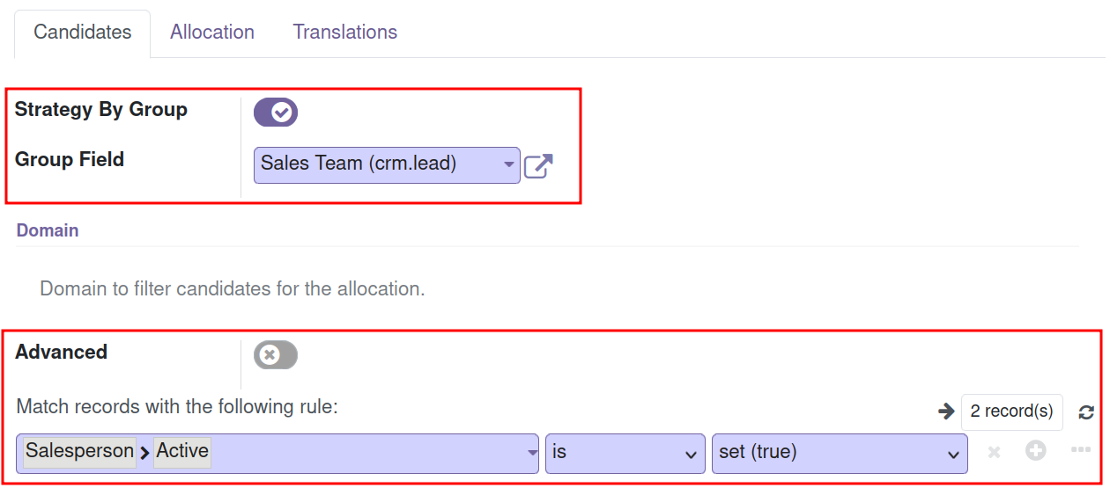Screen dimensions: 1110x495
Task: Add a new rule with plus icon
Action: pos(1036,451)
